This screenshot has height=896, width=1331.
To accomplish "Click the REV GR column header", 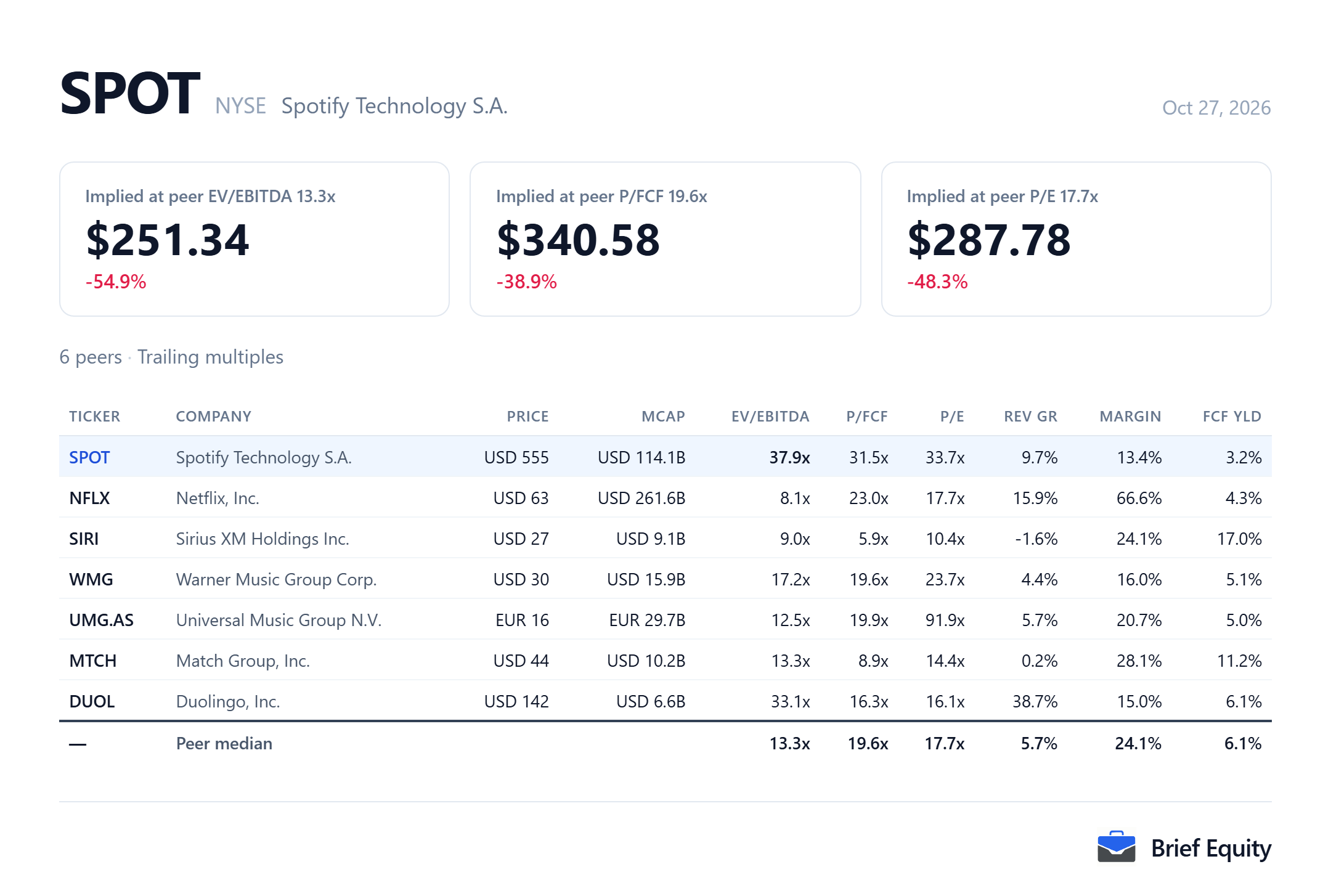I will point(1031,417).
